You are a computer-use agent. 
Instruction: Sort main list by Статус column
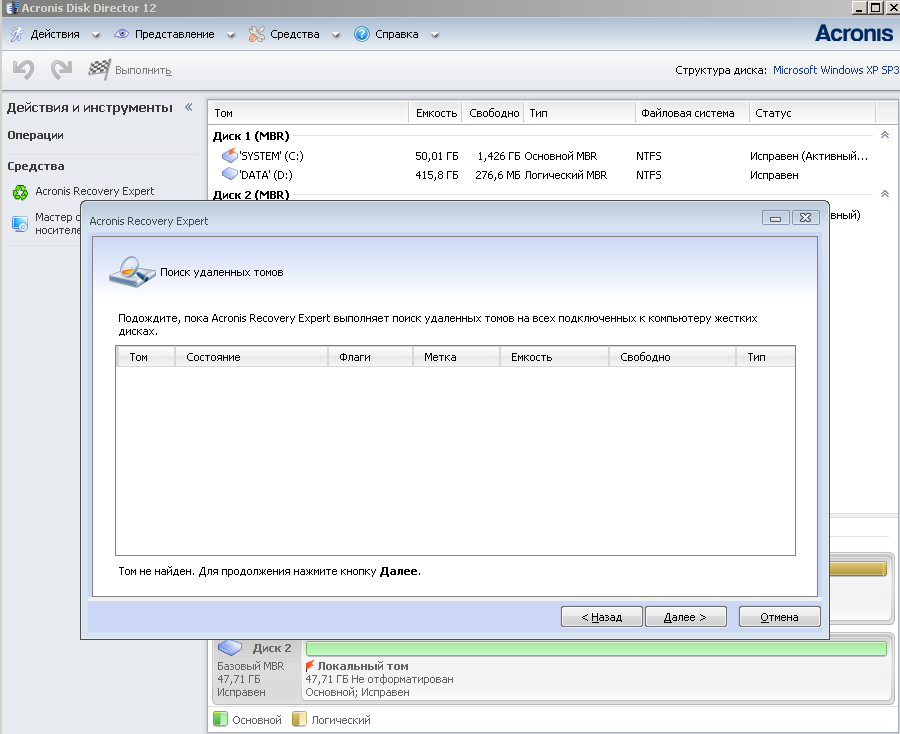pyautogui.click(x=812, y=113)
